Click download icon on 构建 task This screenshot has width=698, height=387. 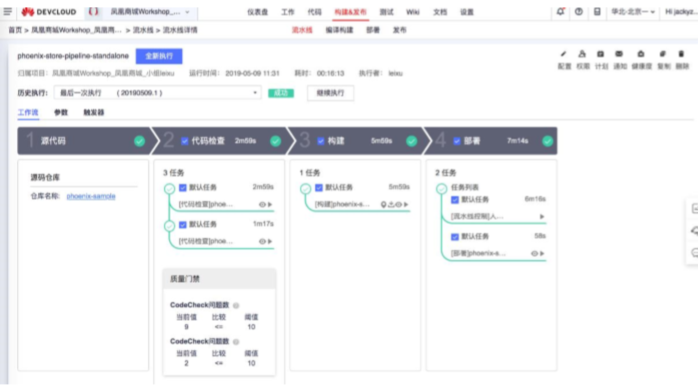point(391,204)
